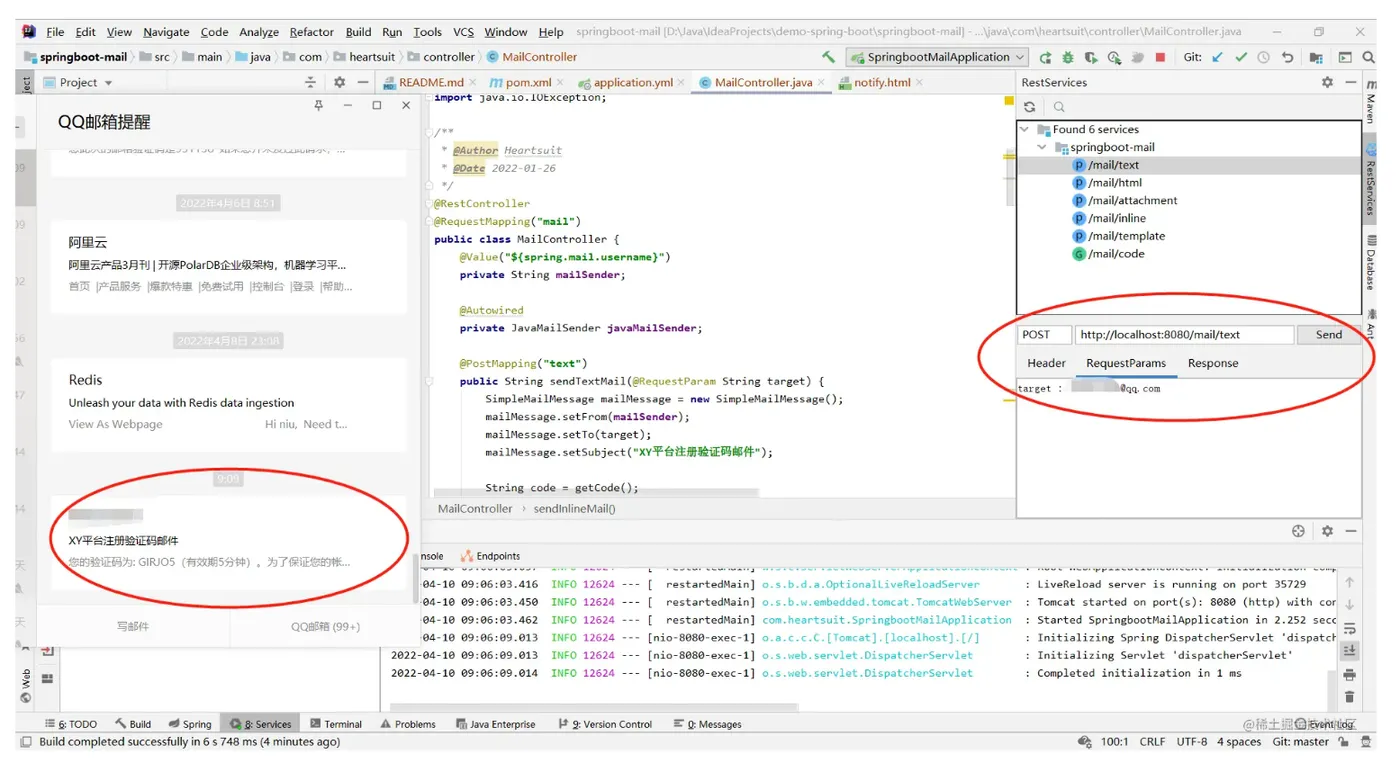
Task: Click 写邮件 in the QQ mail popup
Action: (133, 626)
